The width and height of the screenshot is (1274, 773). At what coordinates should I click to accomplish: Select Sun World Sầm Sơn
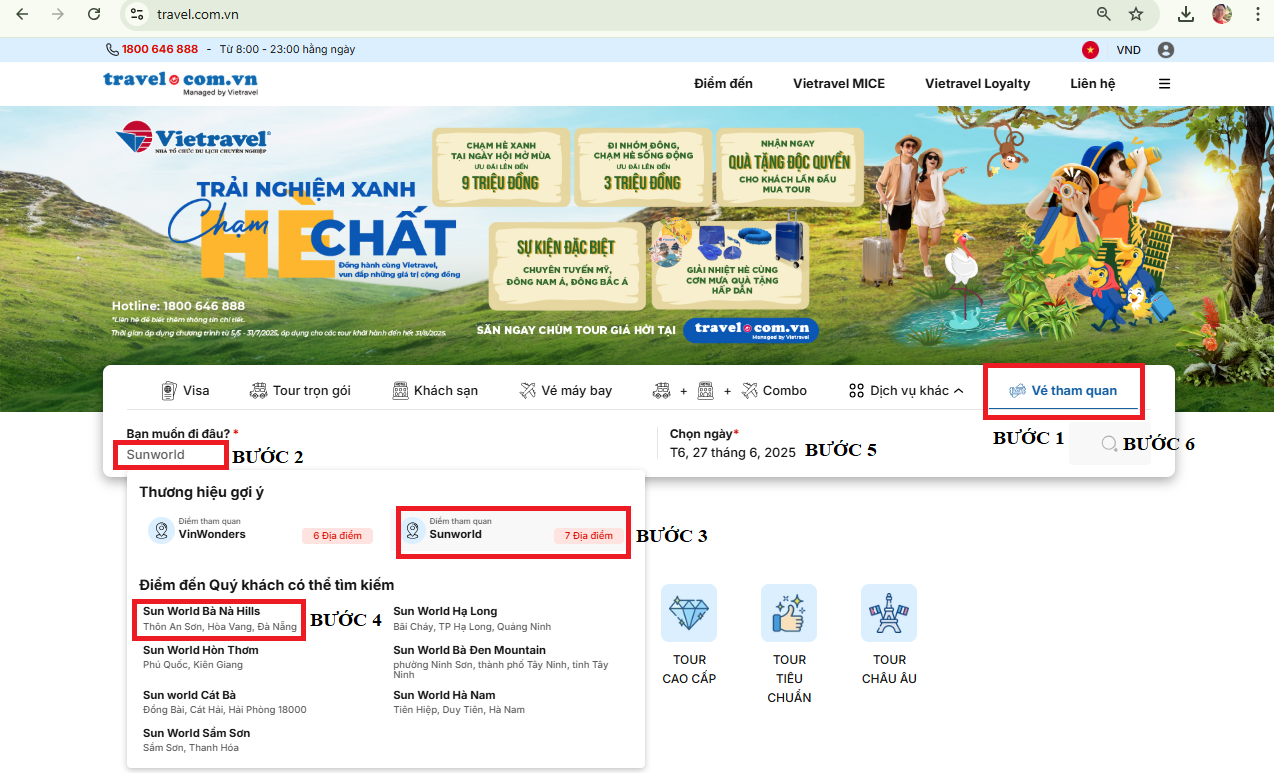point(197,740)
